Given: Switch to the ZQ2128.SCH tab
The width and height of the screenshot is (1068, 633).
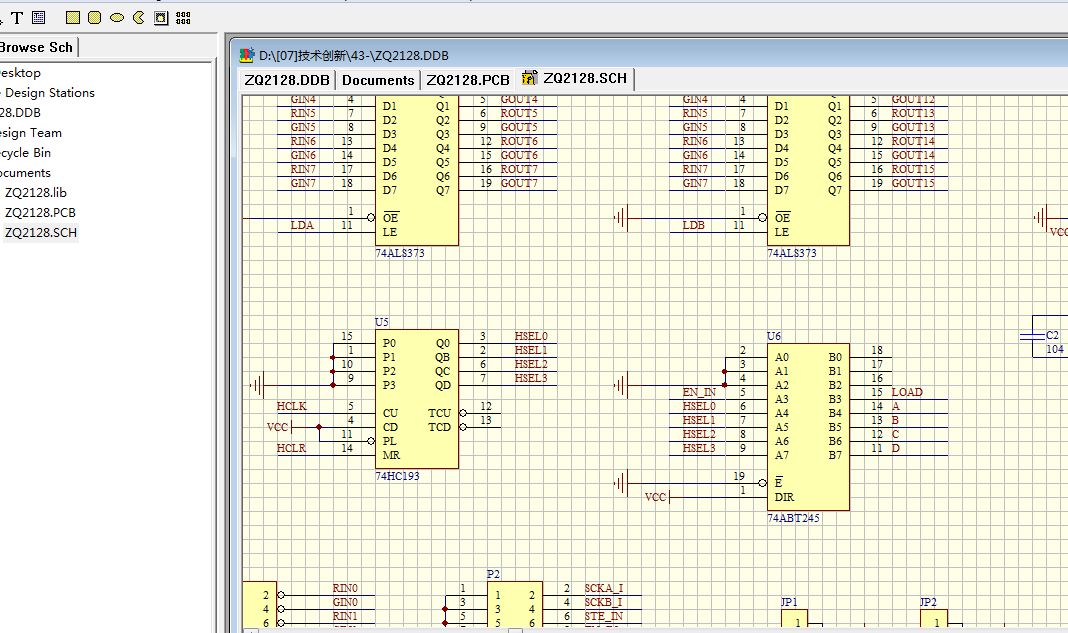Looking at the screenshot, I should click(576, 78).
